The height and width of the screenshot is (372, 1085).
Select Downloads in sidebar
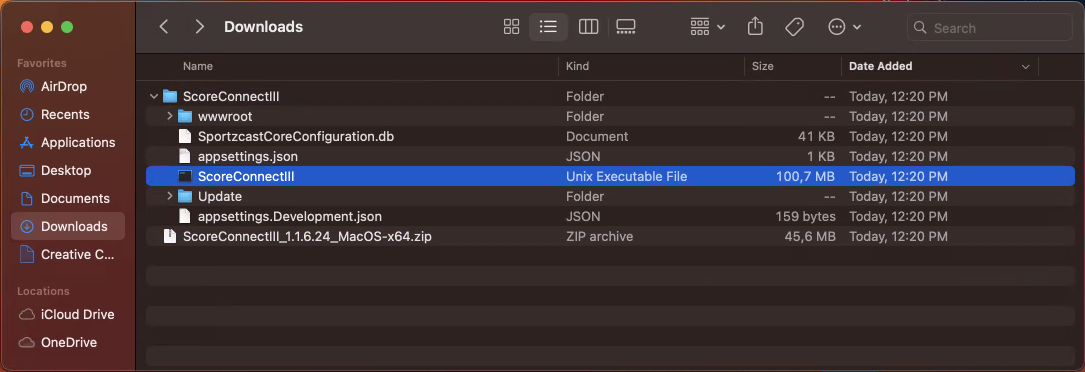pos(68,226)
